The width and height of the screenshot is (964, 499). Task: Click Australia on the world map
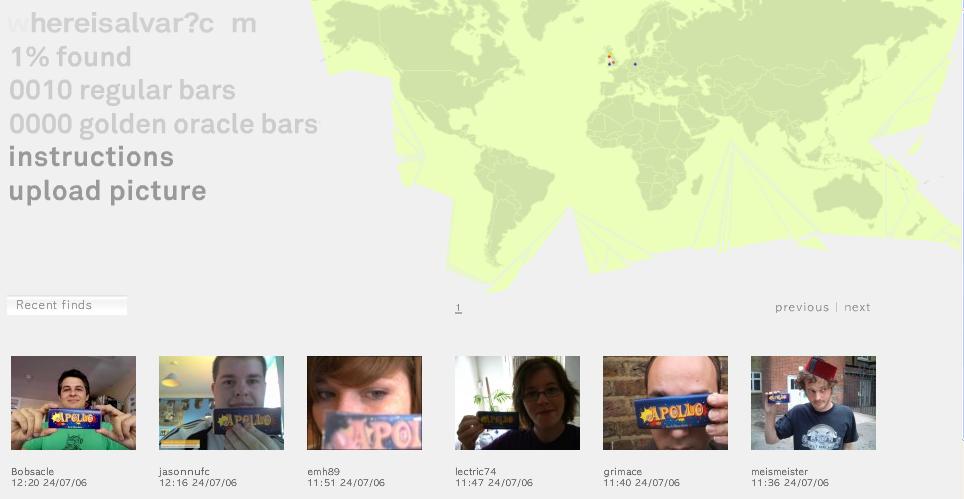click(x=849, y=197)
